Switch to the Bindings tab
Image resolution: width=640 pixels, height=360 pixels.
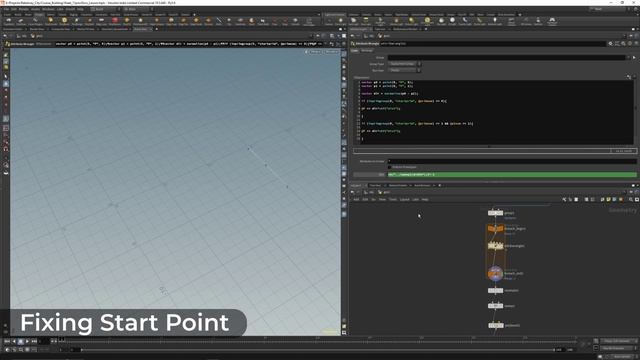coord(367,50)
